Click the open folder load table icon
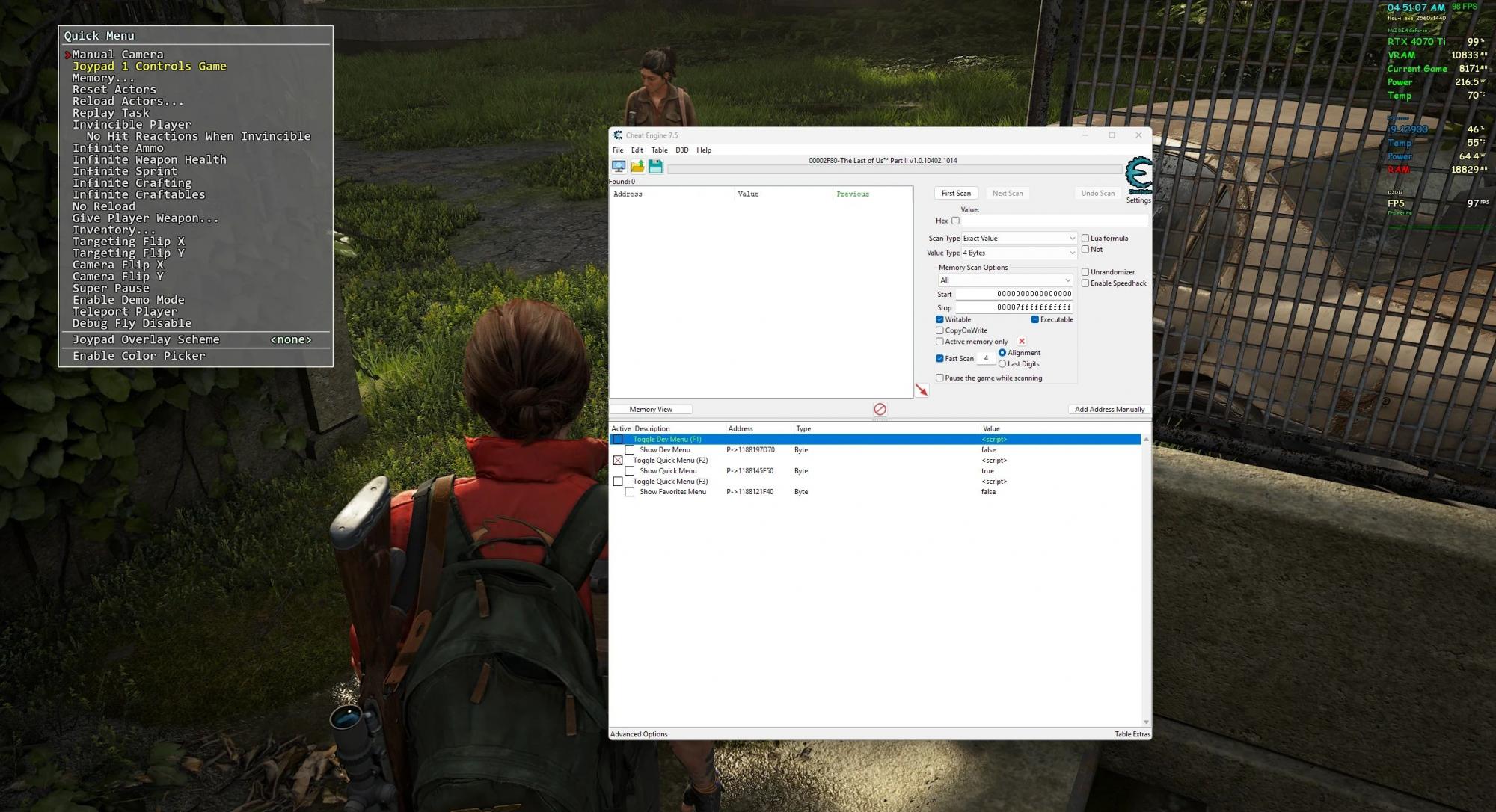This screenshot has height=812, width=1496. [637, 166]
